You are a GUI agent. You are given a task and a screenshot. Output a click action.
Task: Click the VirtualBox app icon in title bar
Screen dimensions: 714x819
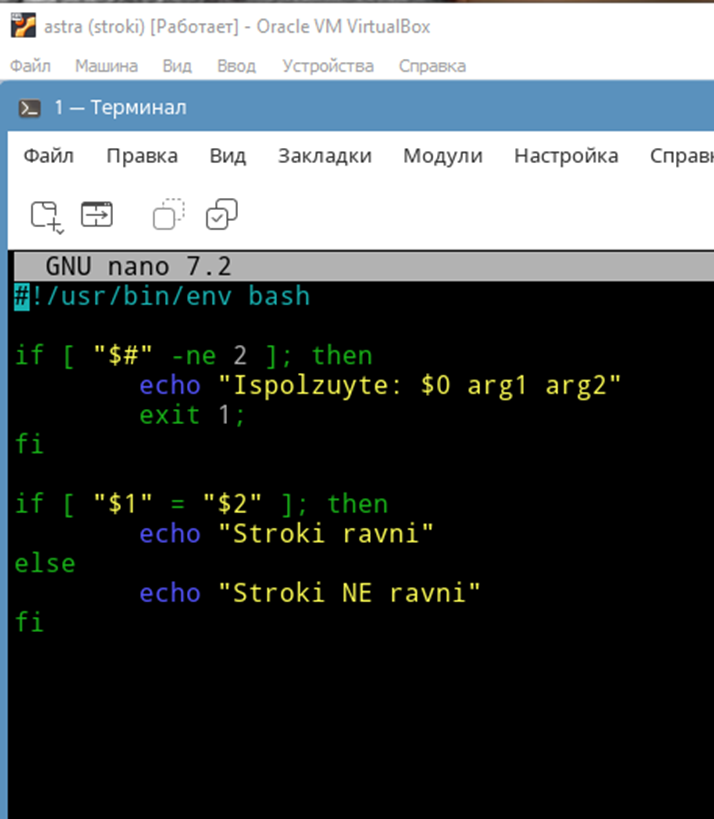24,26
